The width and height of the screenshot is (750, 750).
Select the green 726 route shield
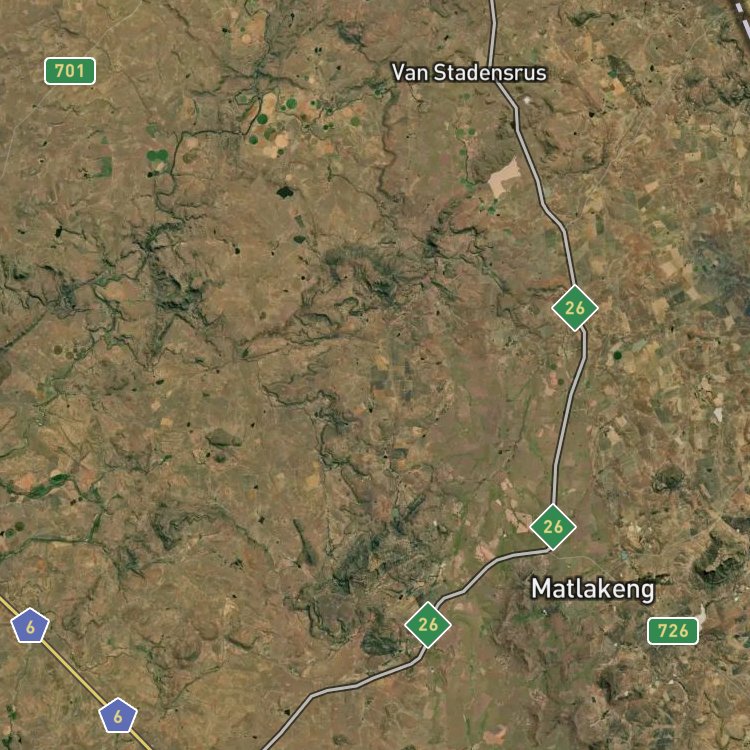(x=673, y=631)
